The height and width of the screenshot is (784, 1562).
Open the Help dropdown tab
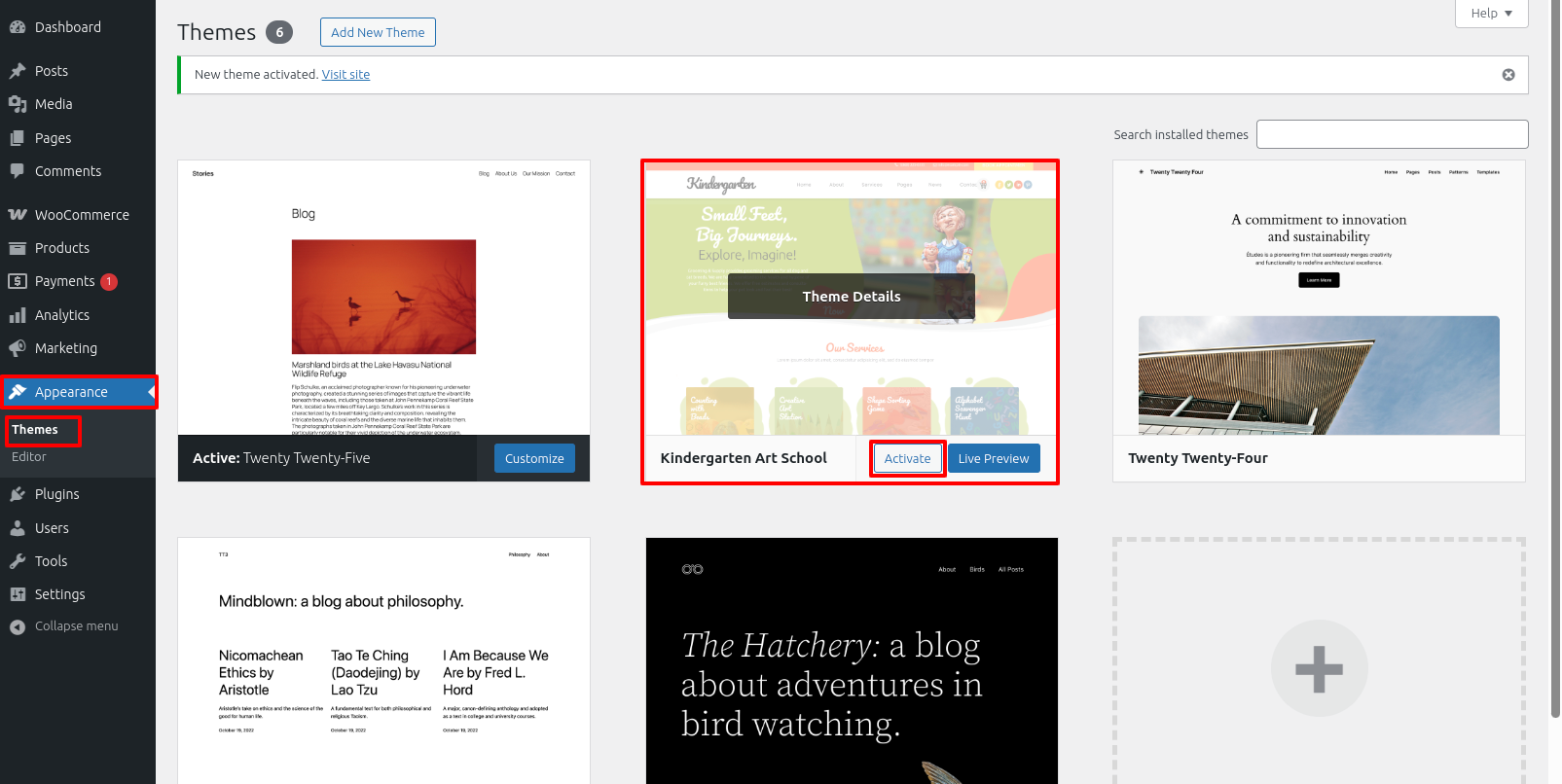point(1491,14)
